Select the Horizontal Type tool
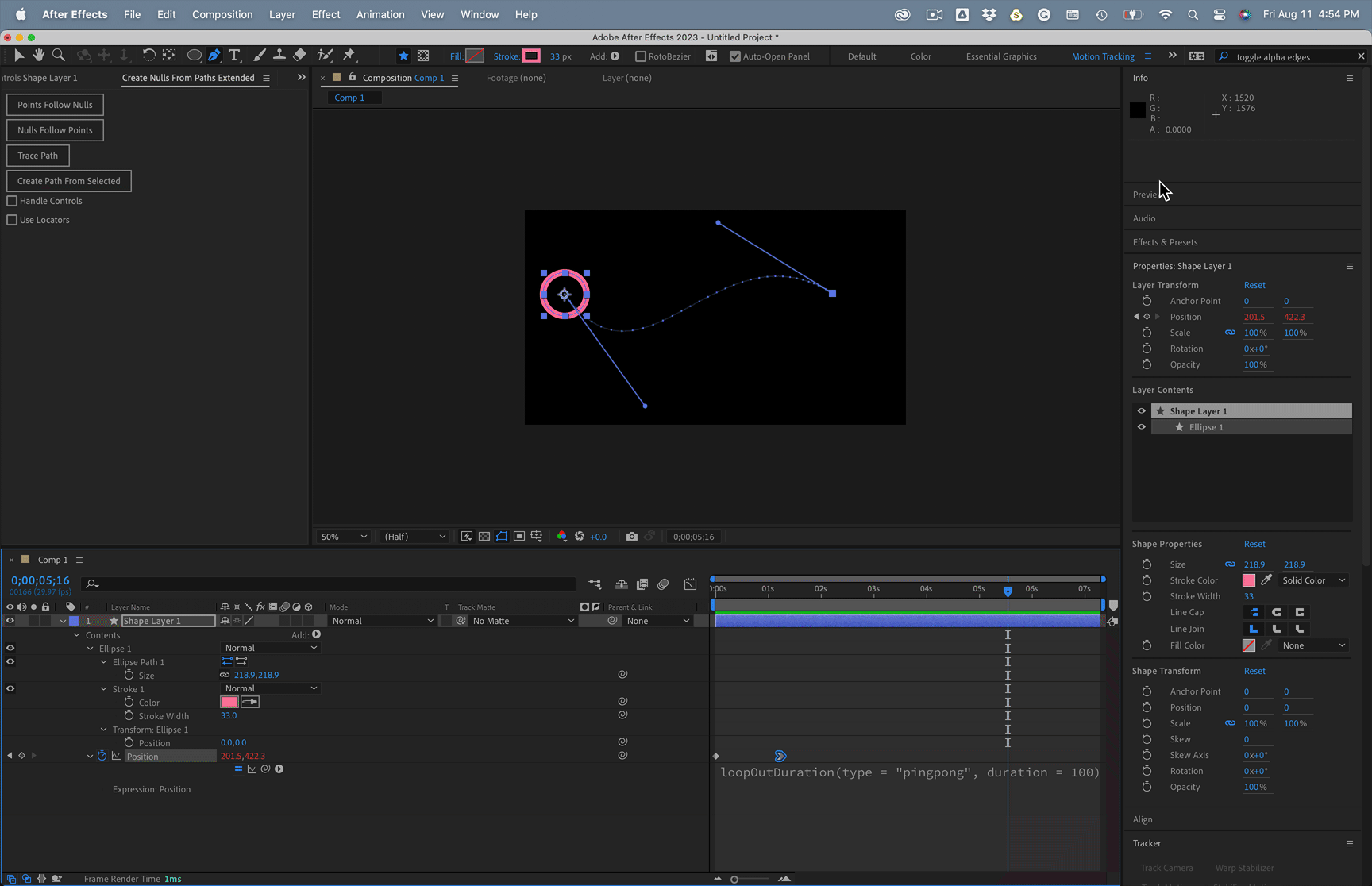 click(234, 56)
